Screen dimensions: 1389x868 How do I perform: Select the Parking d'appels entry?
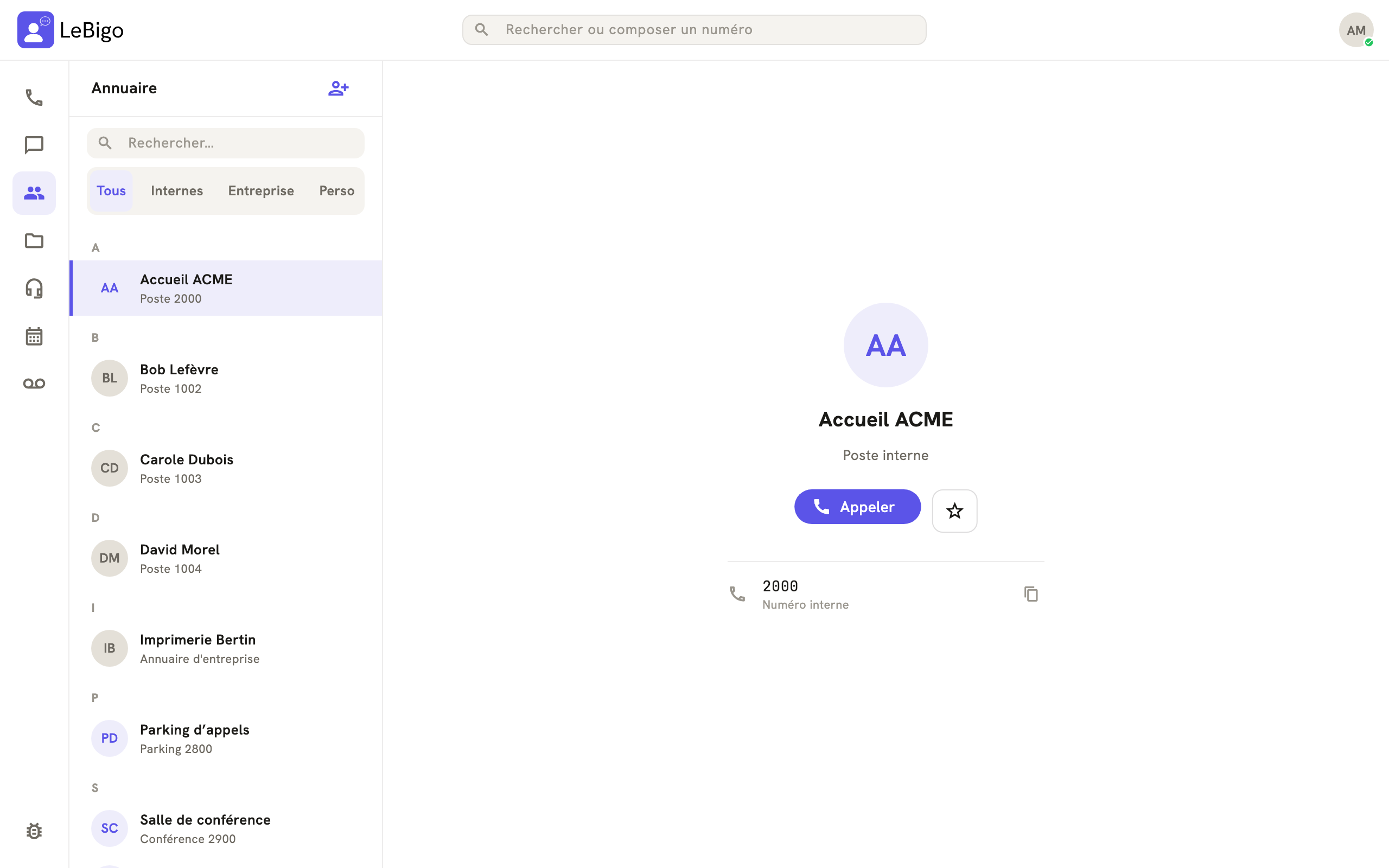(x=226, y=739)
